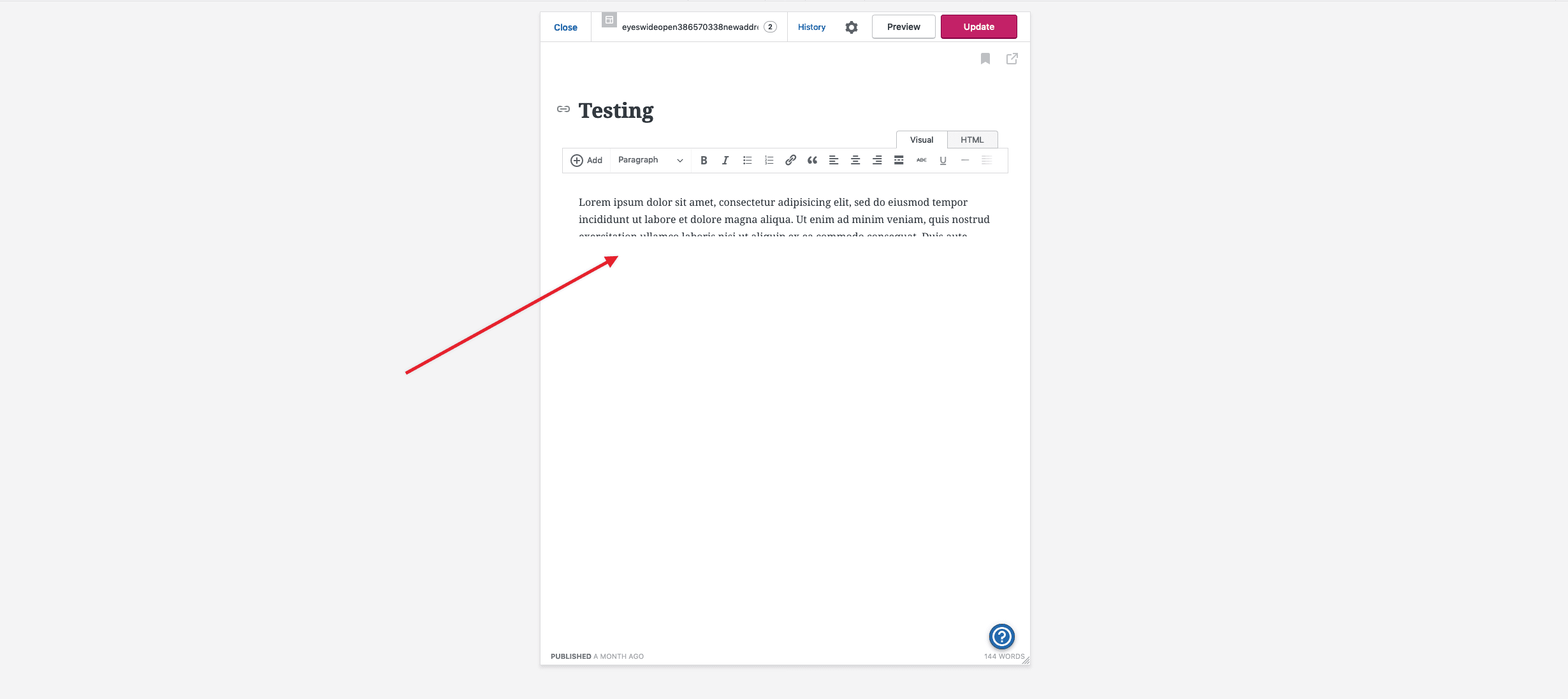Open the Paragraph style dropdown
The height and width of the screenshot is (699, 1568).
pyautogui.click(x=649, y=160)
